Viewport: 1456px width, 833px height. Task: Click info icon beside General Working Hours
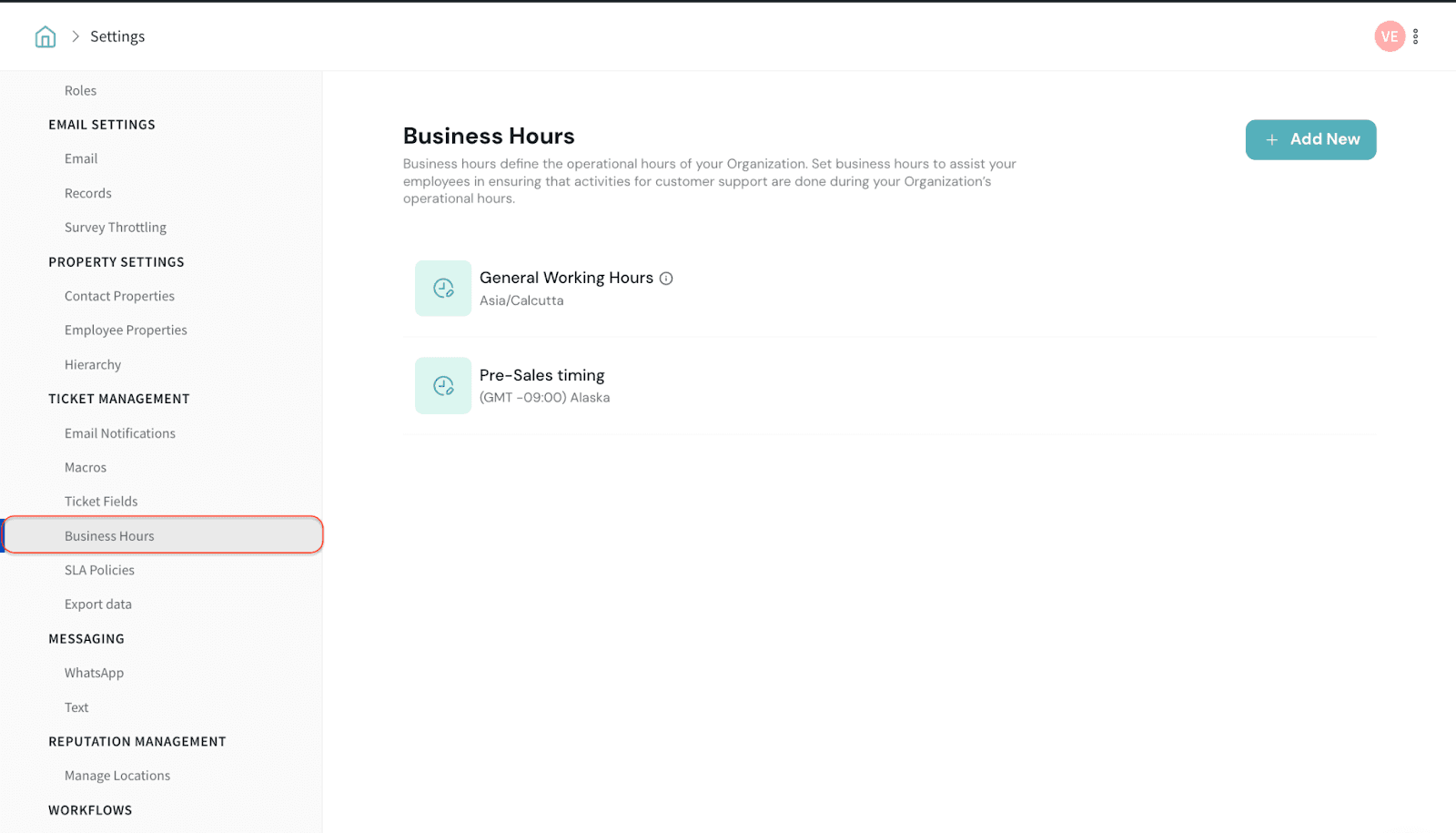(x=666, y=279)
